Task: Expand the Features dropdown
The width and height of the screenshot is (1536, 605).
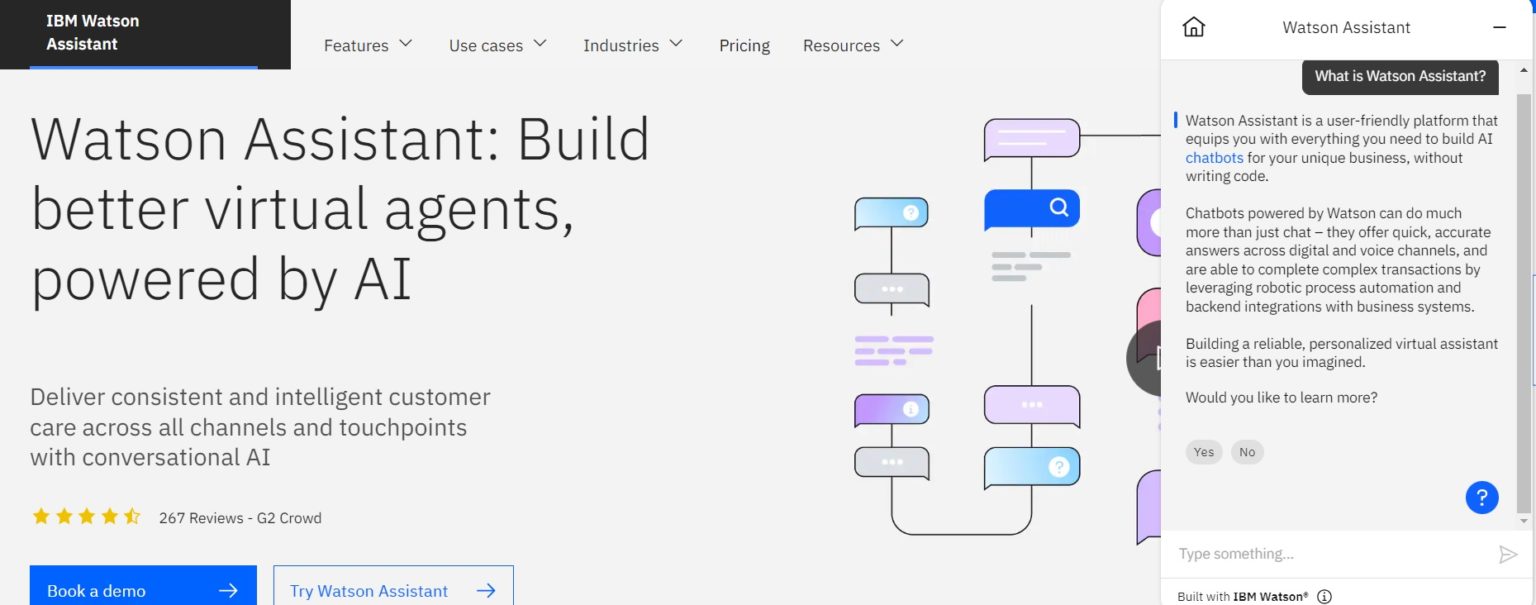Action: [x=367, y=45]
